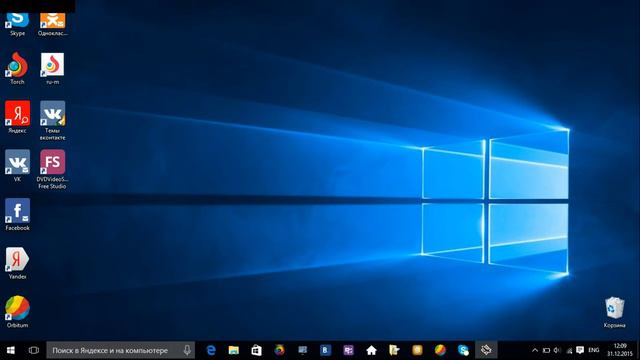This screenshot has width=640, height=360.
Task: Open the battery status tray icon
Action: point(547,350)
